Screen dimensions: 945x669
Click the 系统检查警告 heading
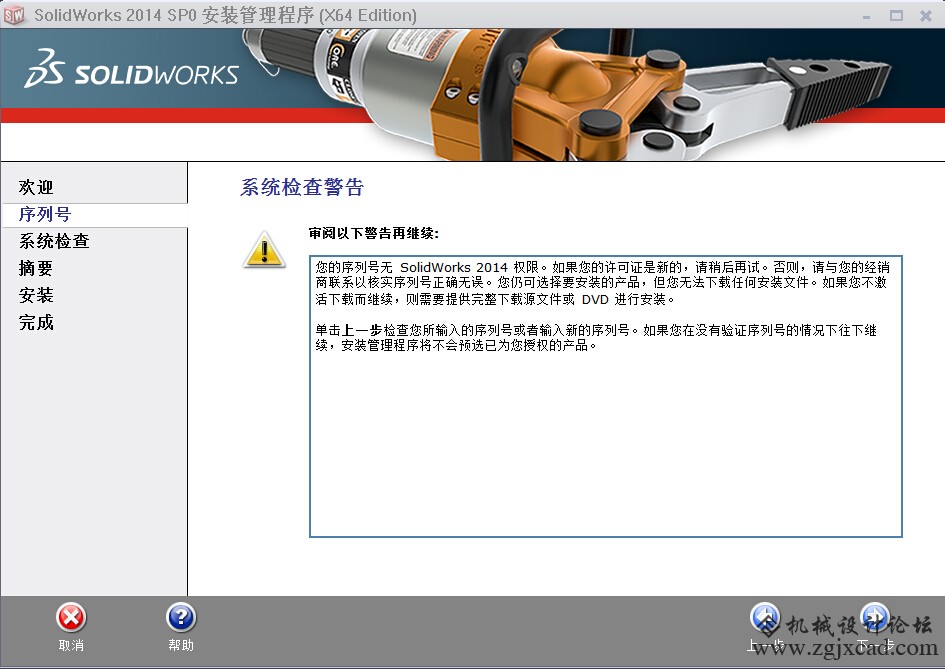tap(302, 187)
